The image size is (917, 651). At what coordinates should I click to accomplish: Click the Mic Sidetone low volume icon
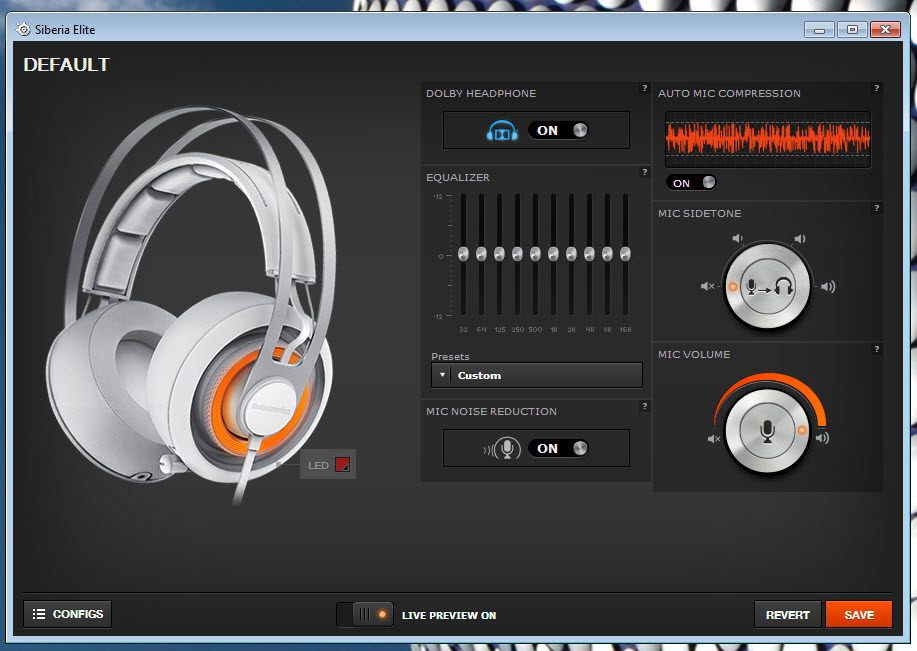(737, 238)
